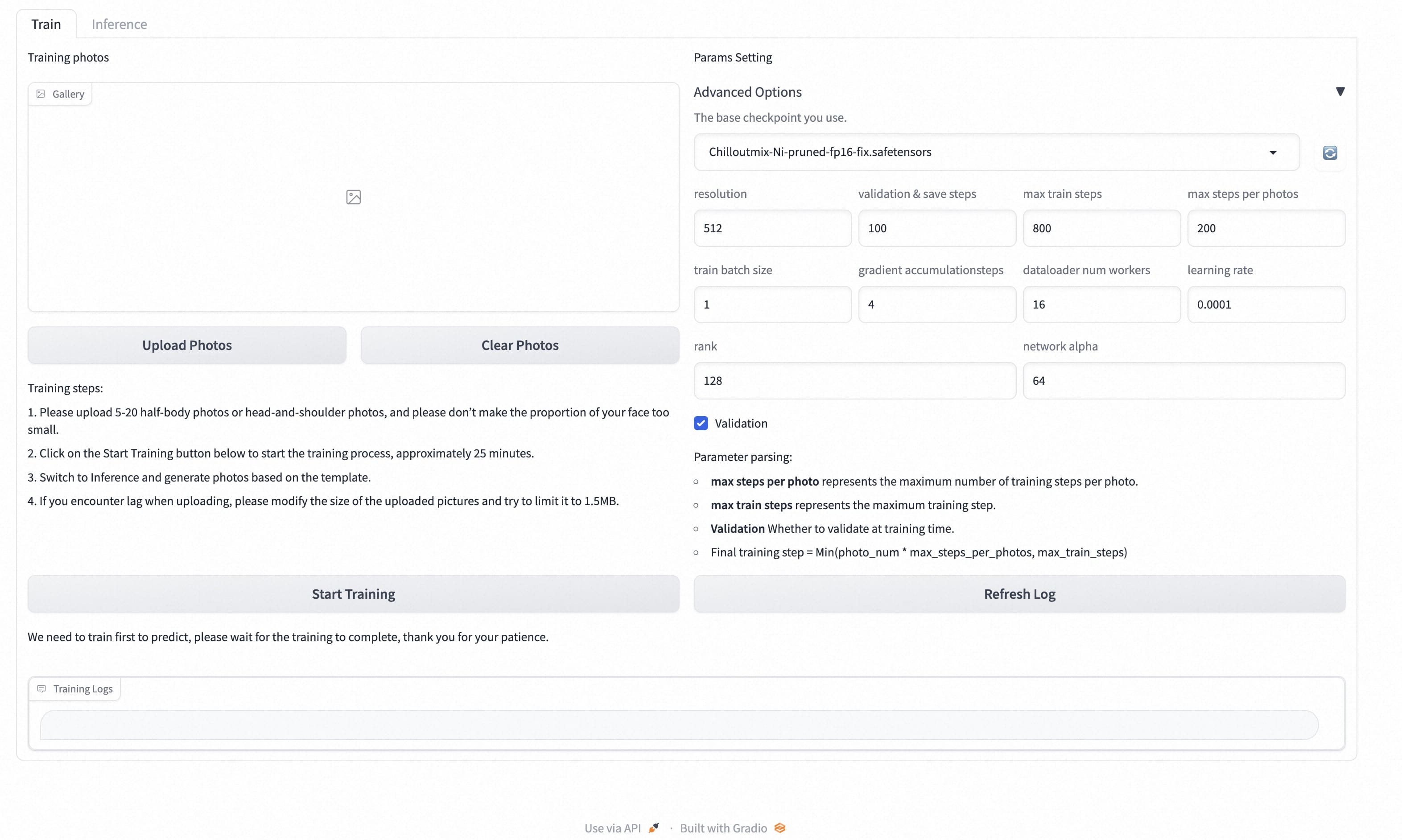Image resolution: width=1402 pixels, height=840 pixels.
Task: Click the dropdown caret next to Chilloutmix checkpoint
Action: [1272, 153]
